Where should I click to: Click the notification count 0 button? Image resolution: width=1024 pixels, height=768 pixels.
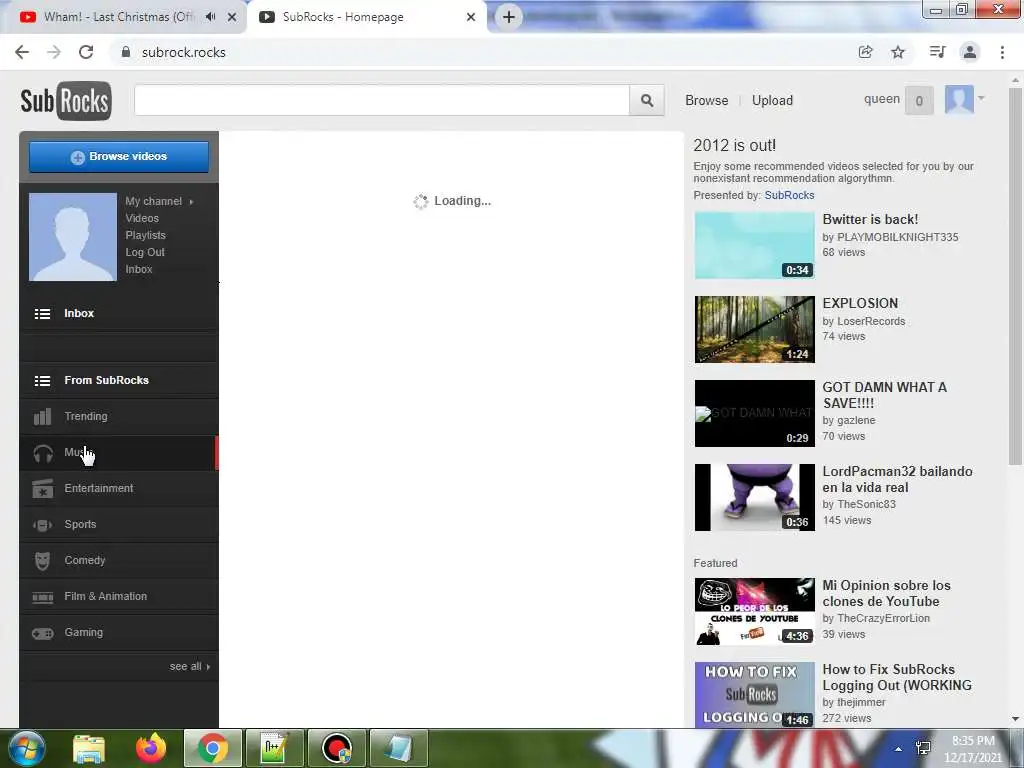919,101
